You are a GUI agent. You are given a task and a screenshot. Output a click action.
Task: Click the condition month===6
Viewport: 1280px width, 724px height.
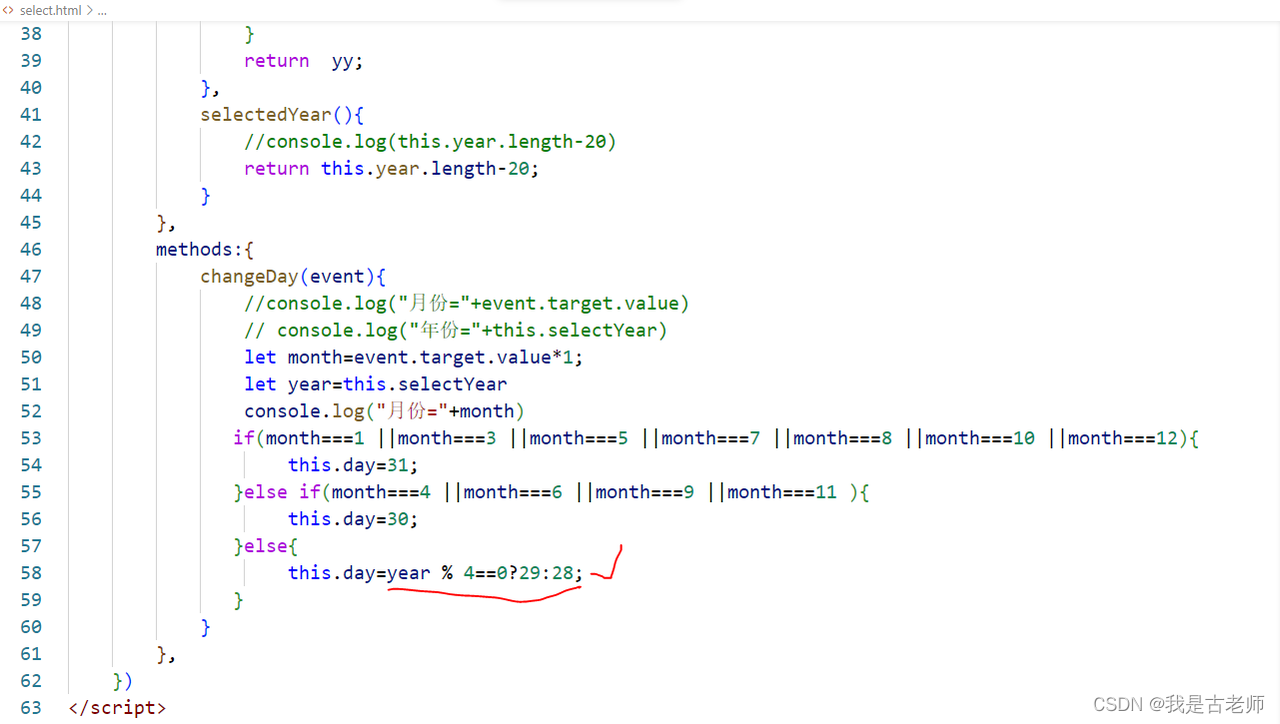[x=513, y=492]
